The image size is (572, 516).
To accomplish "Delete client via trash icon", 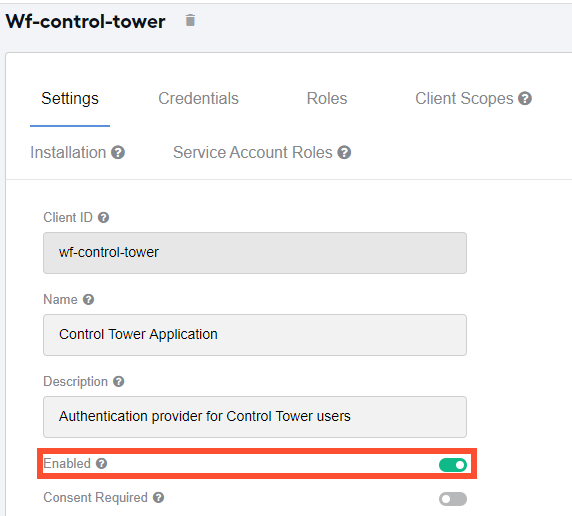I will click(x=190, y=20).
